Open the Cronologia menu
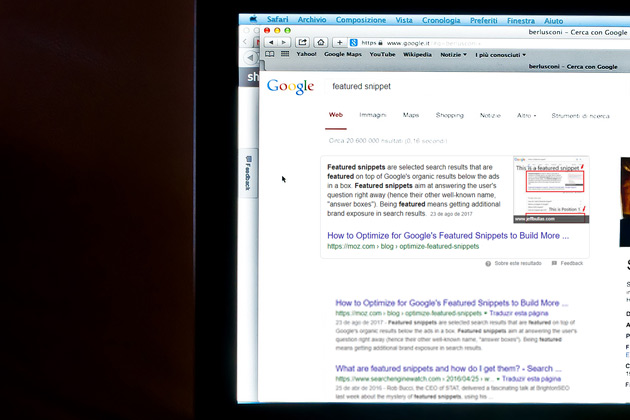This screenshot has height=420, width=630. pyautogui.click(x=441, y=20)
